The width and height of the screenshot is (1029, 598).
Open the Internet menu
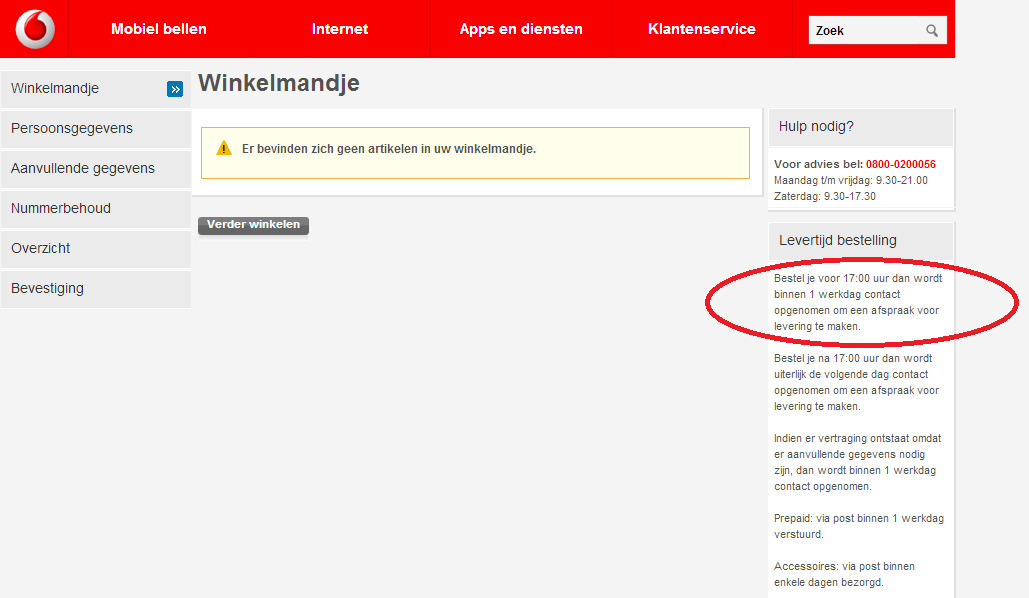point(340,29)
